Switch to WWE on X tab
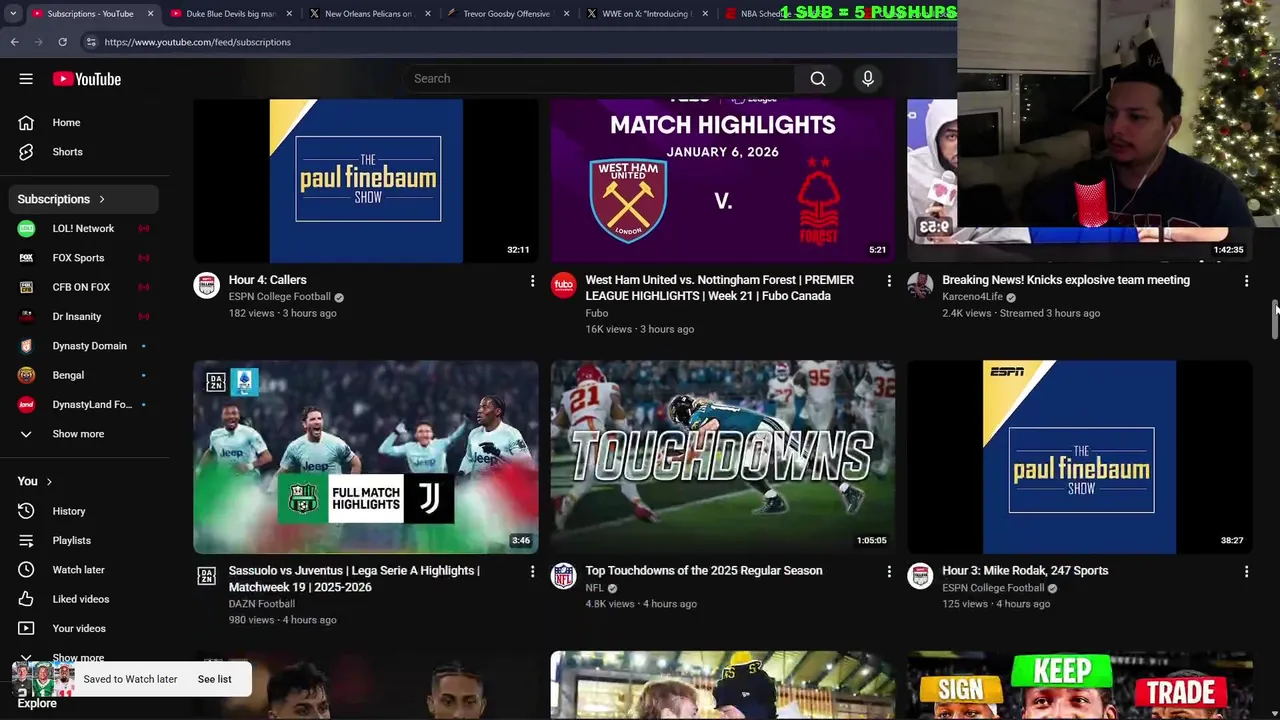Screen dimensions: 1280x720 pos(645,14)
